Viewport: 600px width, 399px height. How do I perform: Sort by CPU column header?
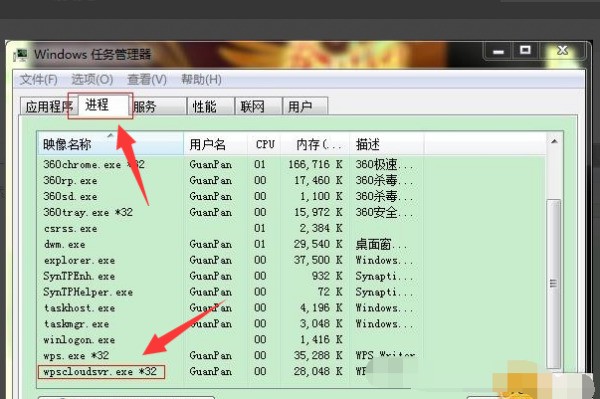tap(264, 144)
